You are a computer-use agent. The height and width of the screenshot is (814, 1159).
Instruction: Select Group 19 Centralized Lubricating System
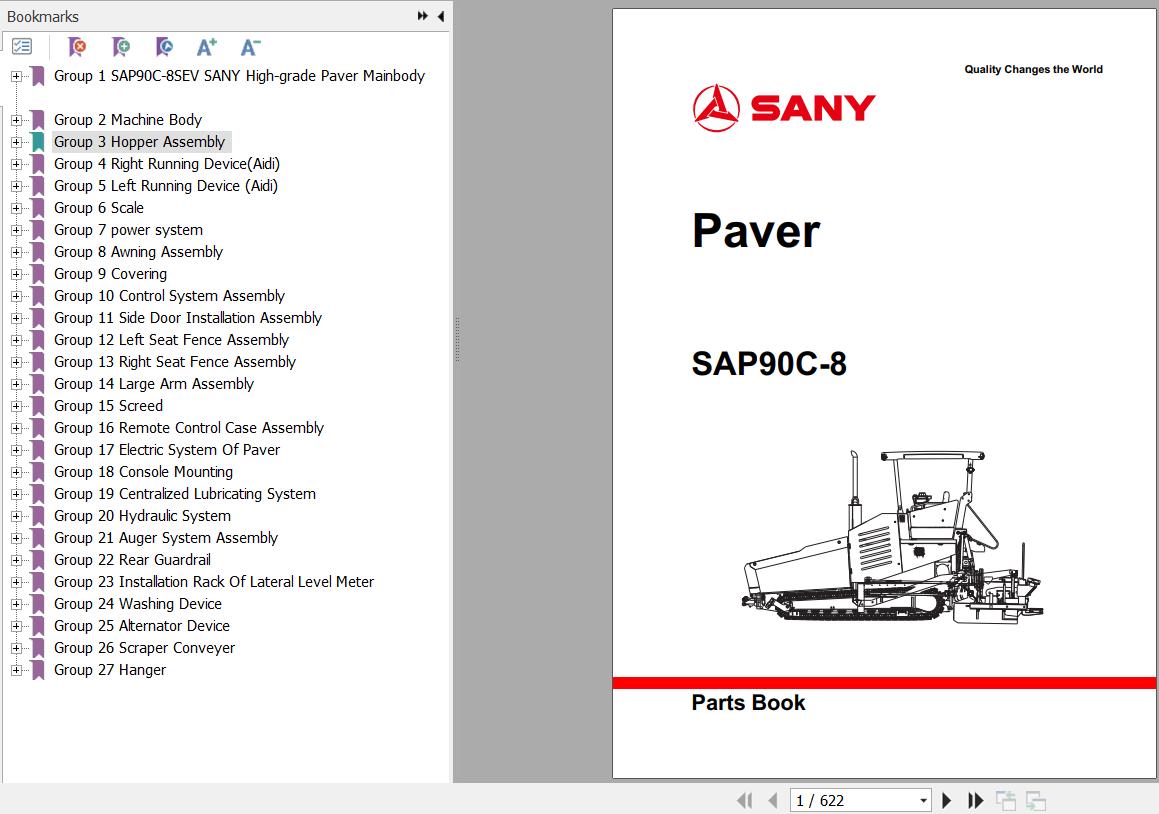click(185, 494)
